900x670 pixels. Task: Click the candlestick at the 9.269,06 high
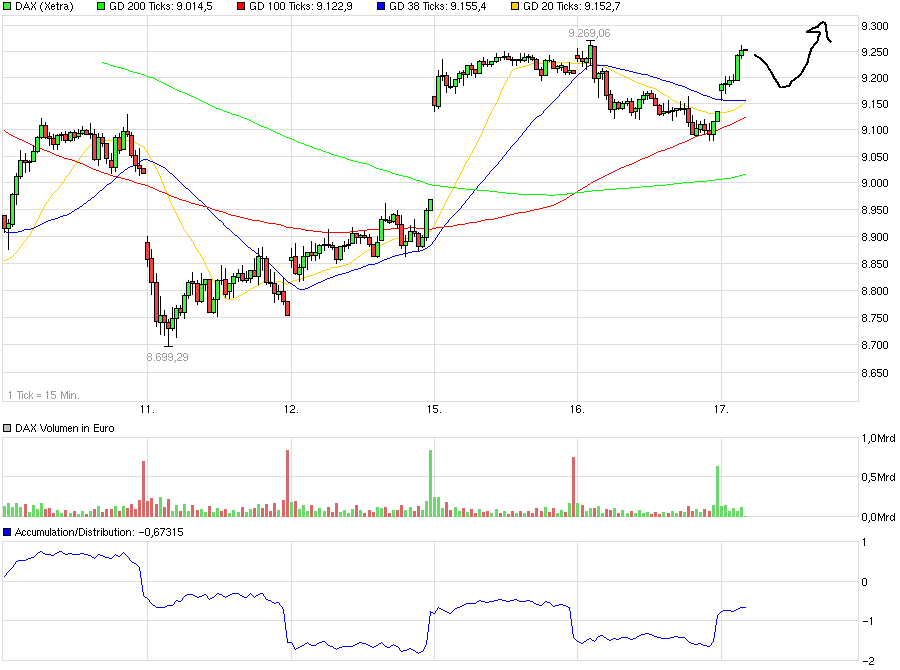pyautogui.click(x=591, y=52)
